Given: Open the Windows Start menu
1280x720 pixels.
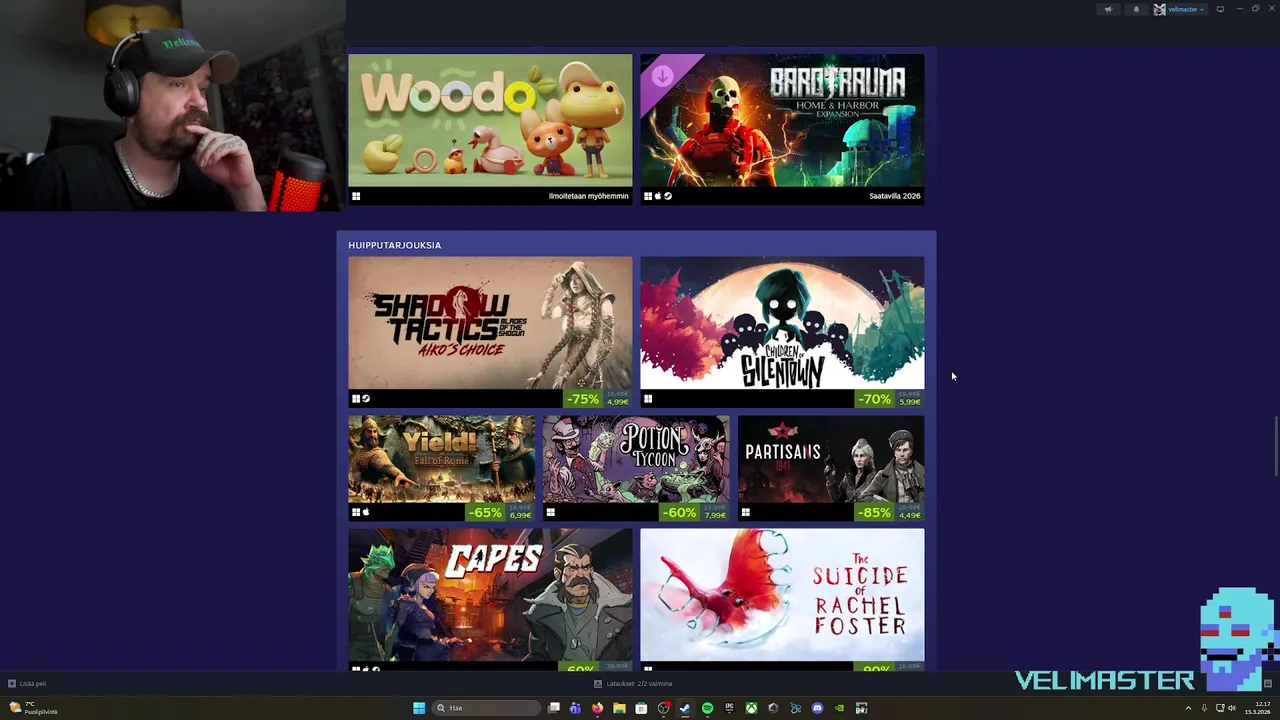Looking at the screenshot, I should 419,708.
